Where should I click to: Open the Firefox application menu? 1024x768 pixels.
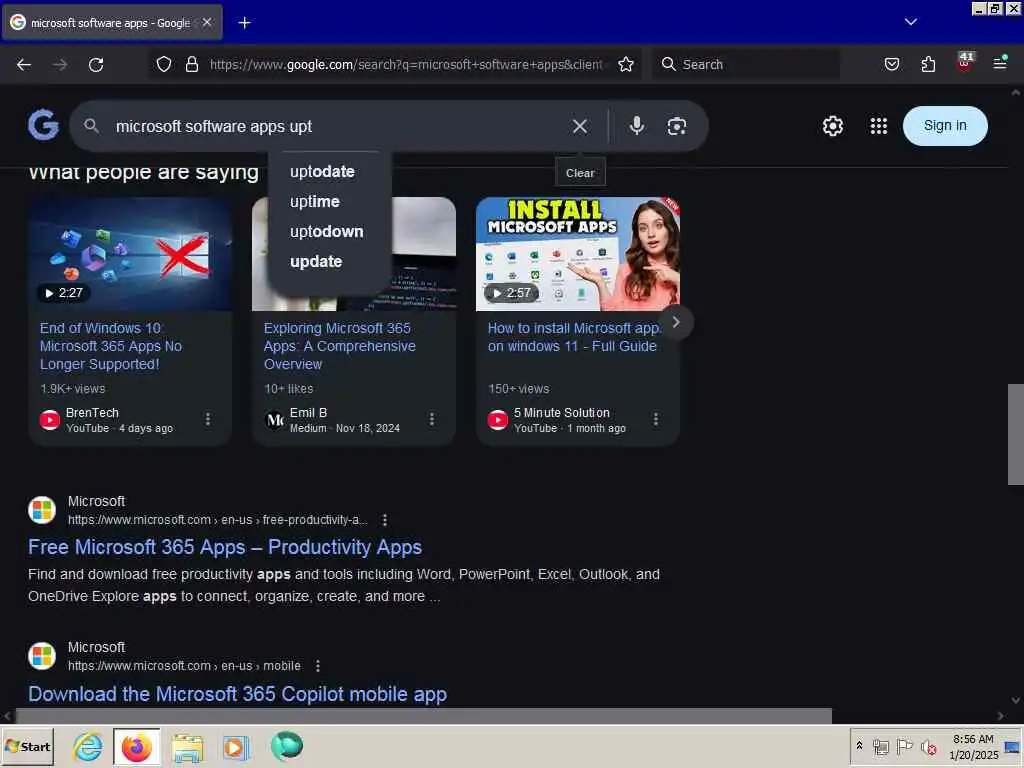point(1000,63)
